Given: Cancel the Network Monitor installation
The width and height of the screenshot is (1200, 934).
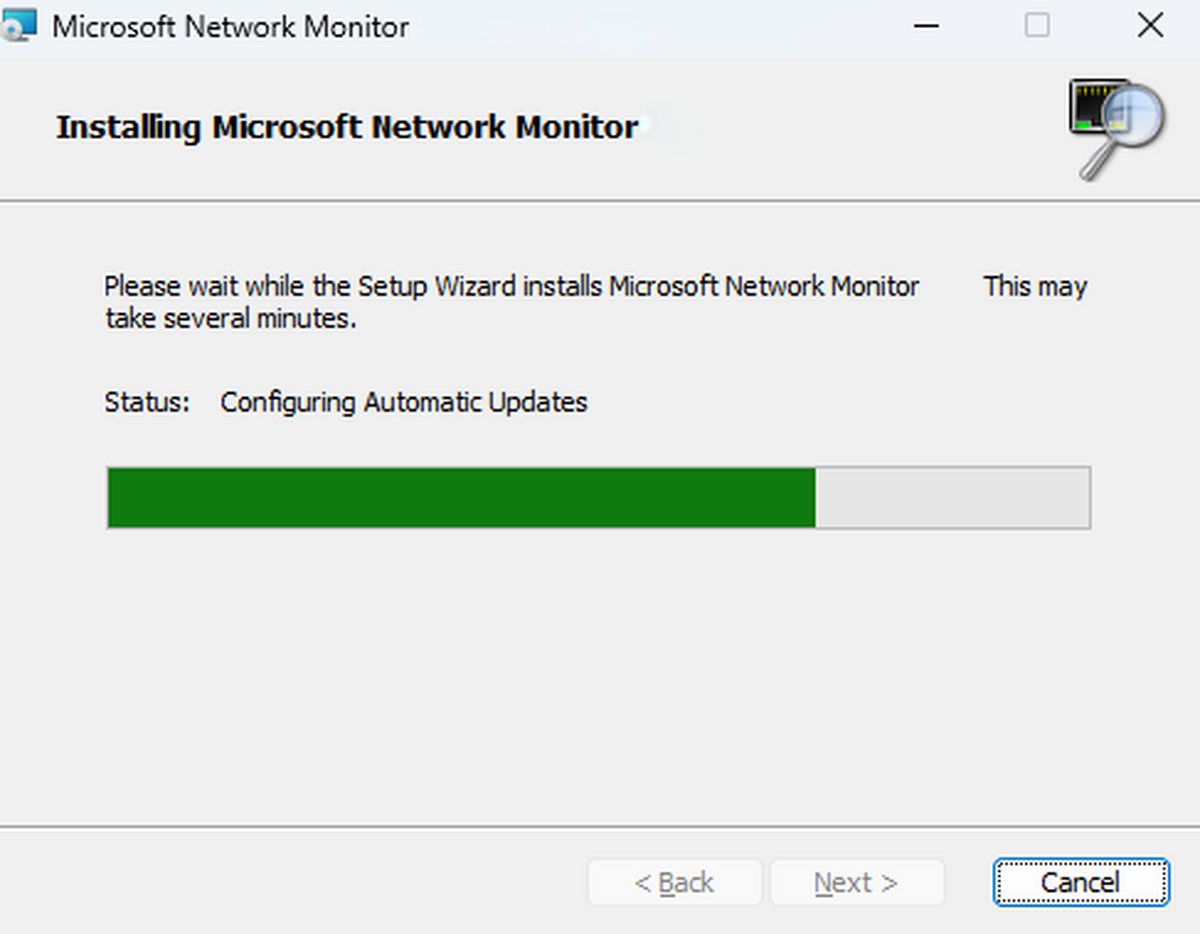Looking at the screenshot, I should click(x=1080, y=882).
